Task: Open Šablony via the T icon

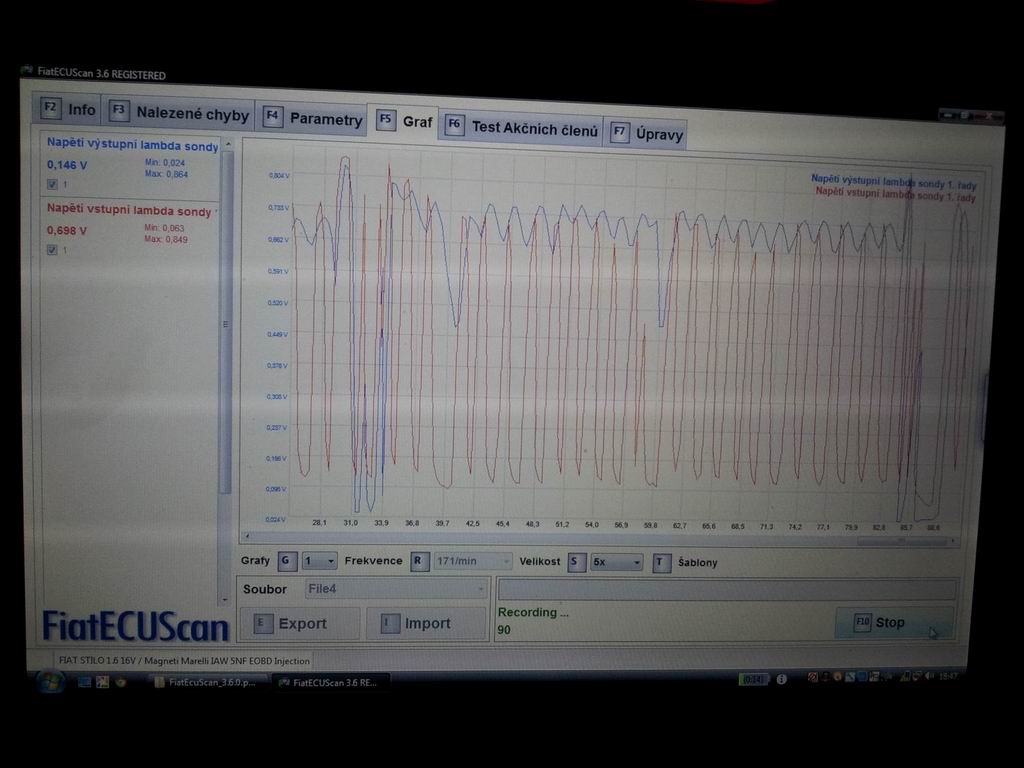Action: (x=661, y=563)
